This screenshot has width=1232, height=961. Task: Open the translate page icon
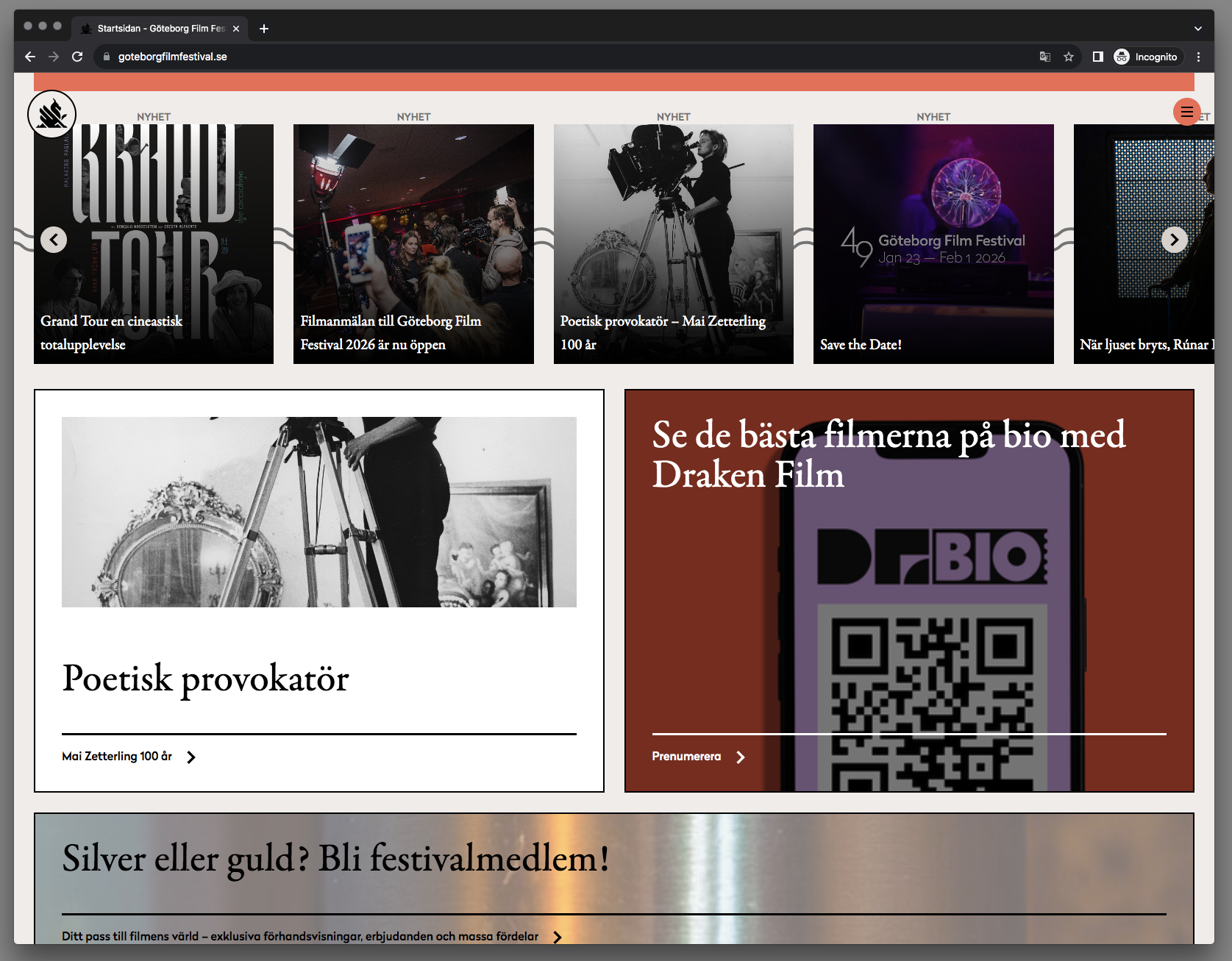[1044, 57]
